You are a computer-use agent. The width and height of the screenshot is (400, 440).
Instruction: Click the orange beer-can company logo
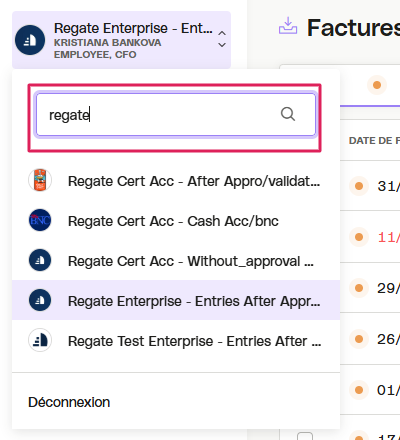tap(40, 180)
